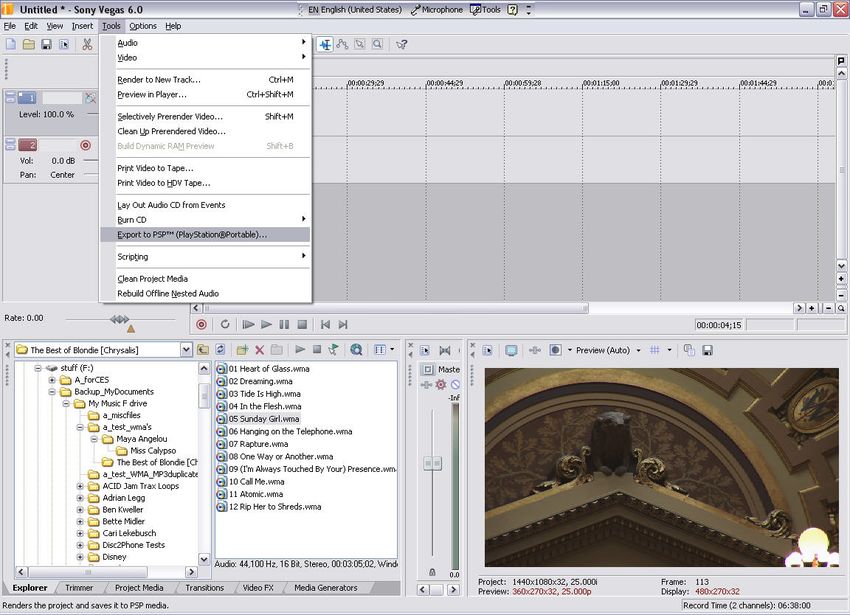This screenshot has height=615, width=850.
Task: Click Play From Start in transport bar
Action: 248,324
